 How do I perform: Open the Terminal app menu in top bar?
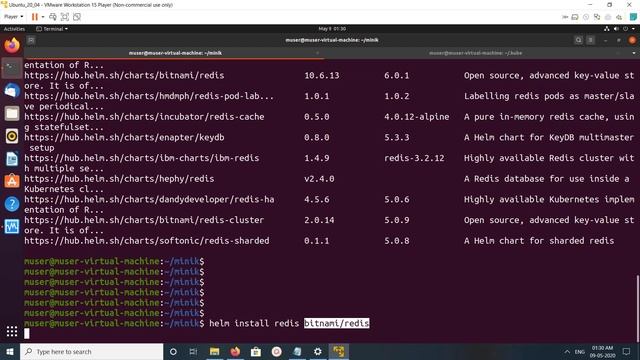click(x=52, y=29)
